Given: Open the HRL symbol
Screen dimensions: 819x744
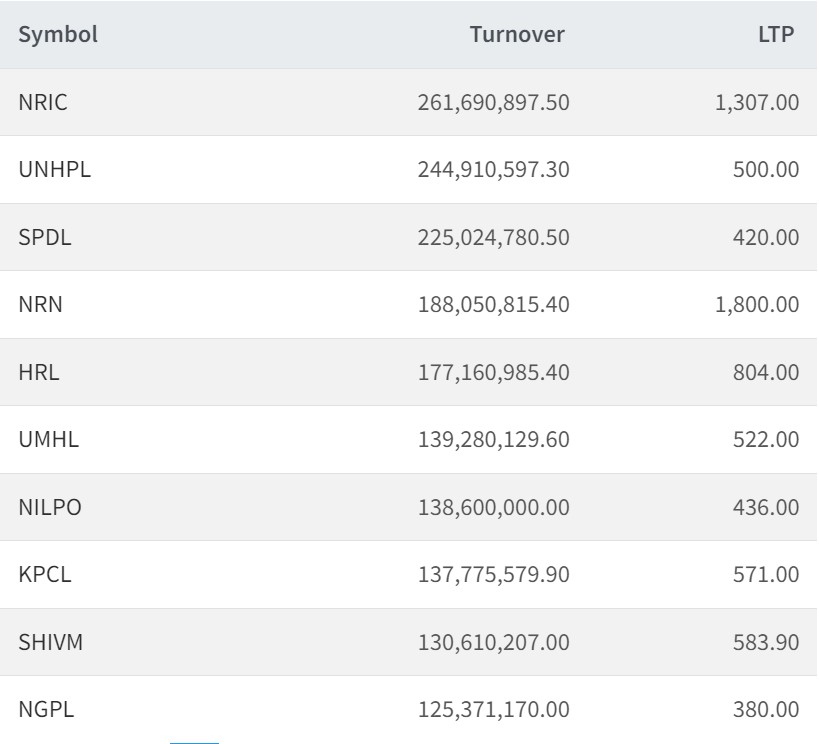Looking at the screenshot, I should [x=39, y=372].
